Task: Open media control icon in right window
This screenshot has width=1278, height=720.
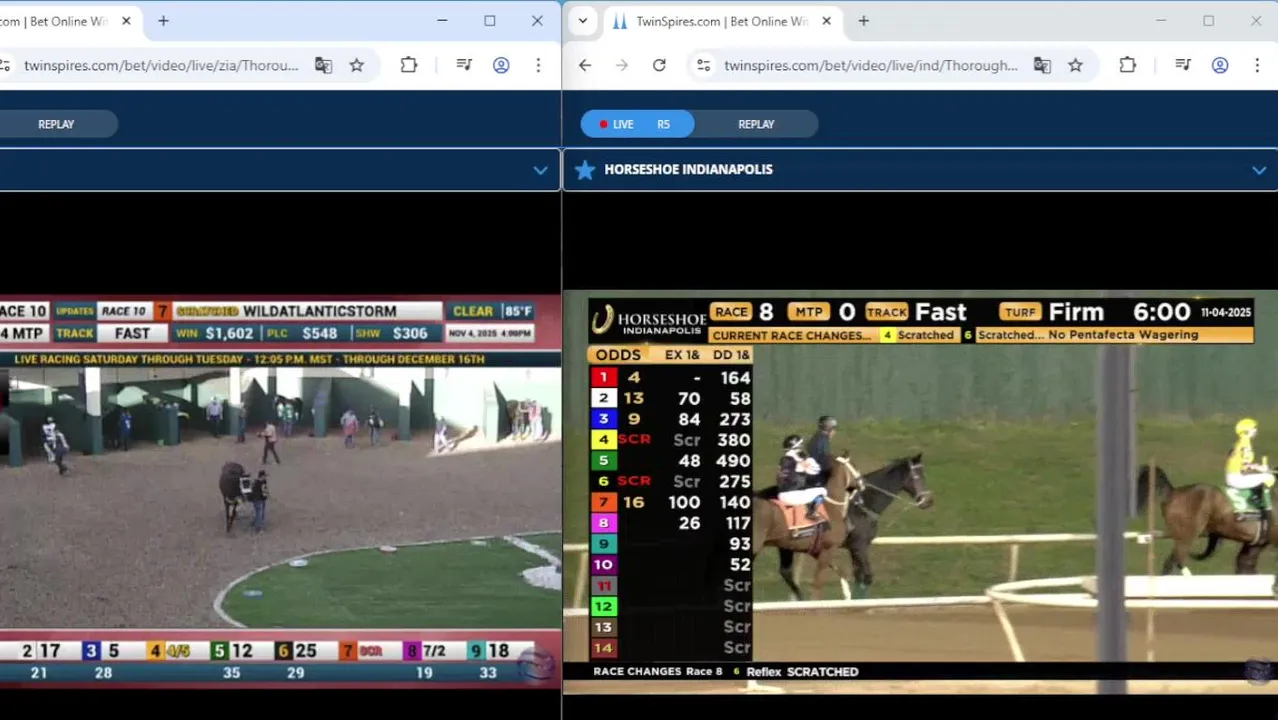Action: point(1183,65)
